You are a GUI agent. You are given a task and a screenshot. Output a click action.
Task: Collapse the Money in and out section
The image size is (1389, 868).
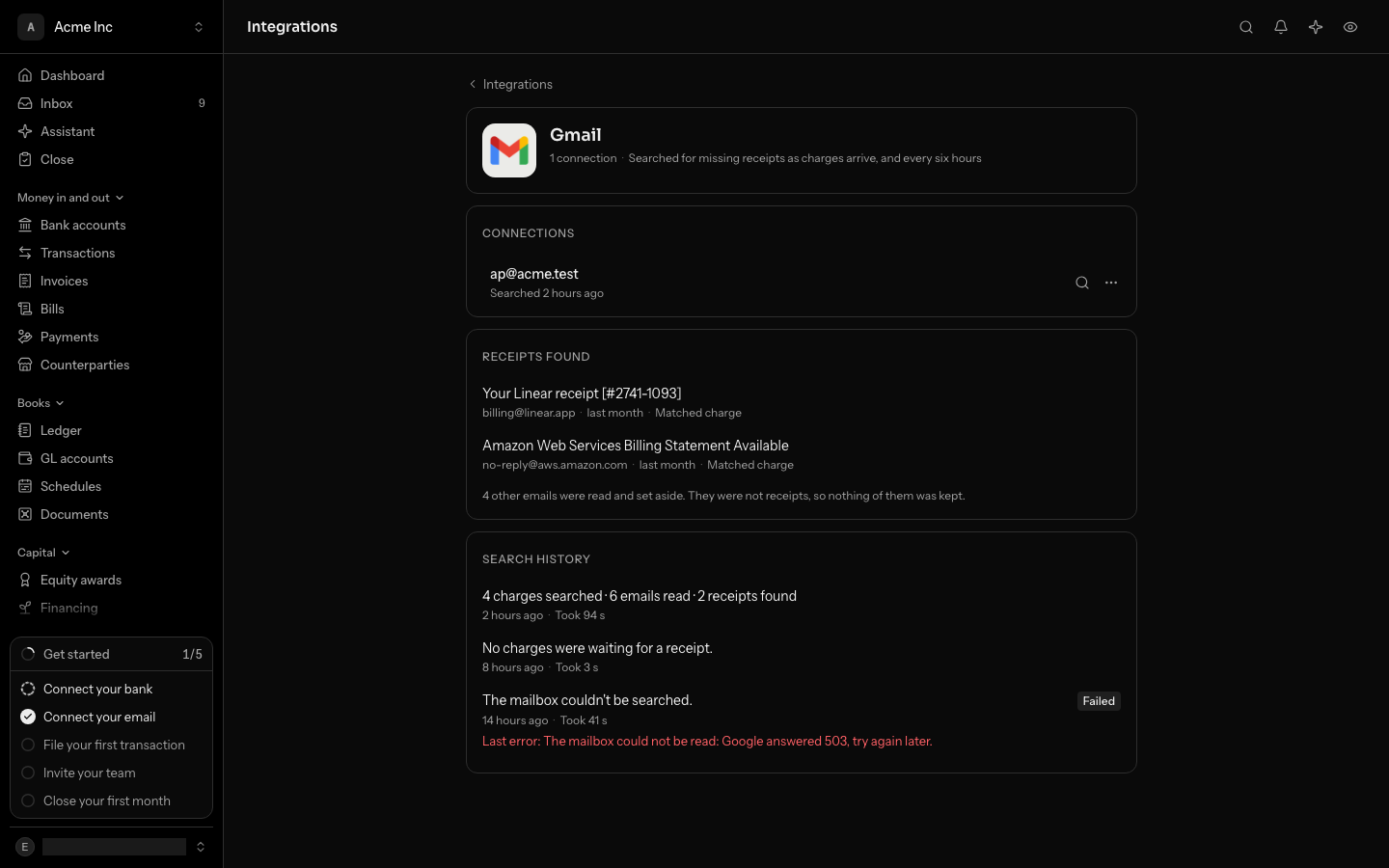70,198
